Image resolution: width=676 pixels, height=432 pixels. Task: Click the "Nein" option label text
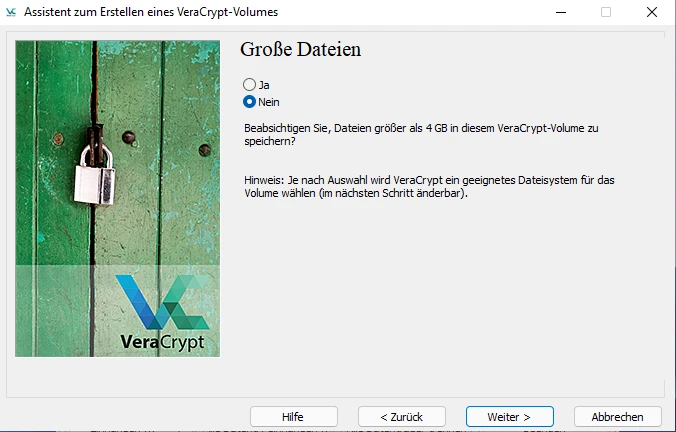[x=270, y=101]
